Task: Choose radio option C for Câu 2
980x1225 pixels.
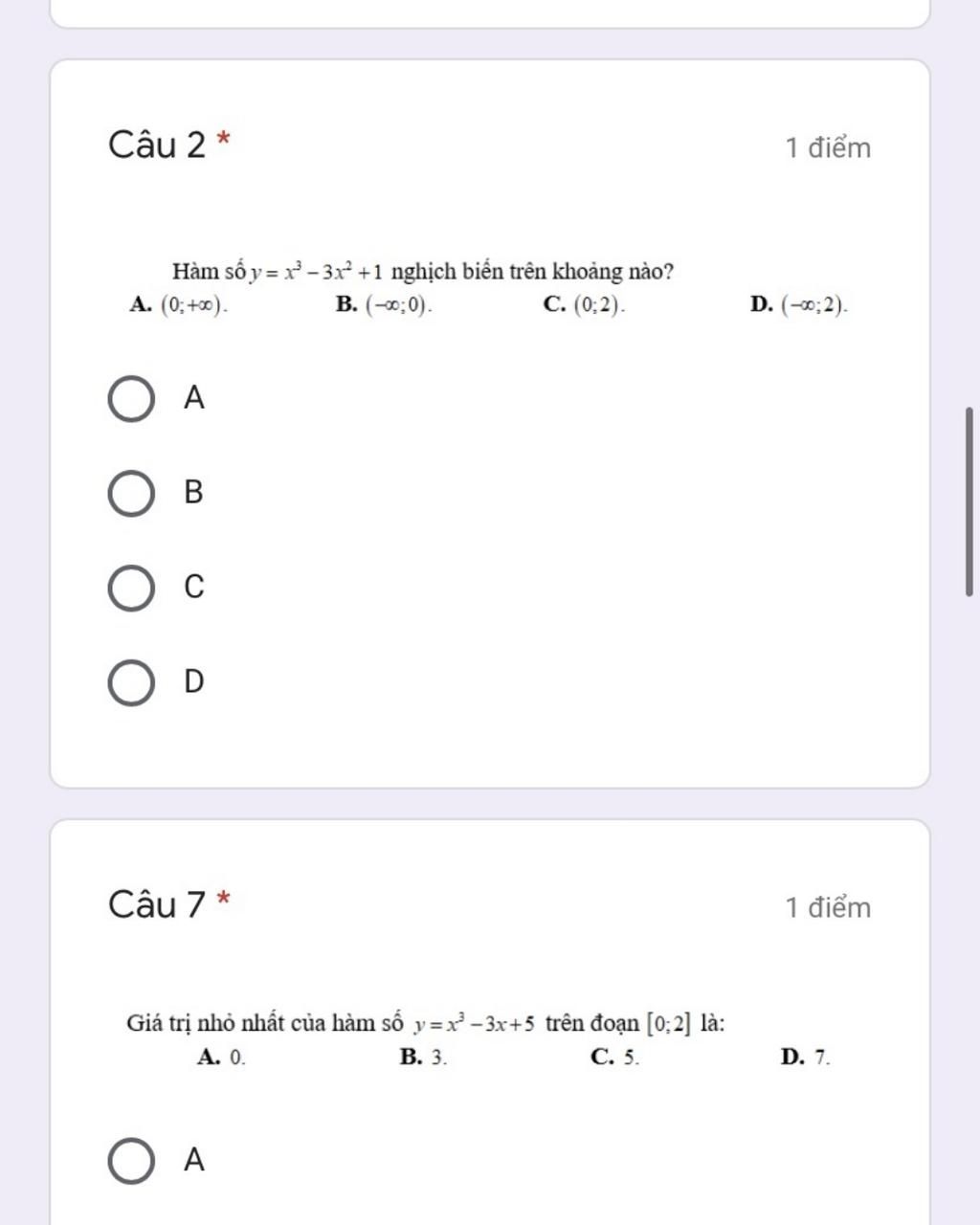Action: click(130, 588)
